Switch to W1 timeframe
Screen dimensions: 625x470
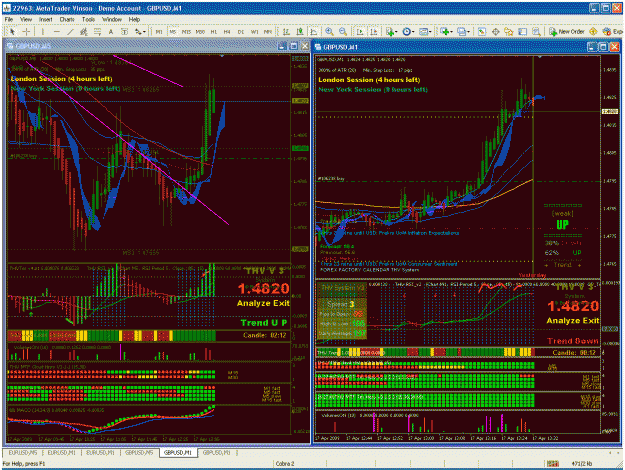254,31
